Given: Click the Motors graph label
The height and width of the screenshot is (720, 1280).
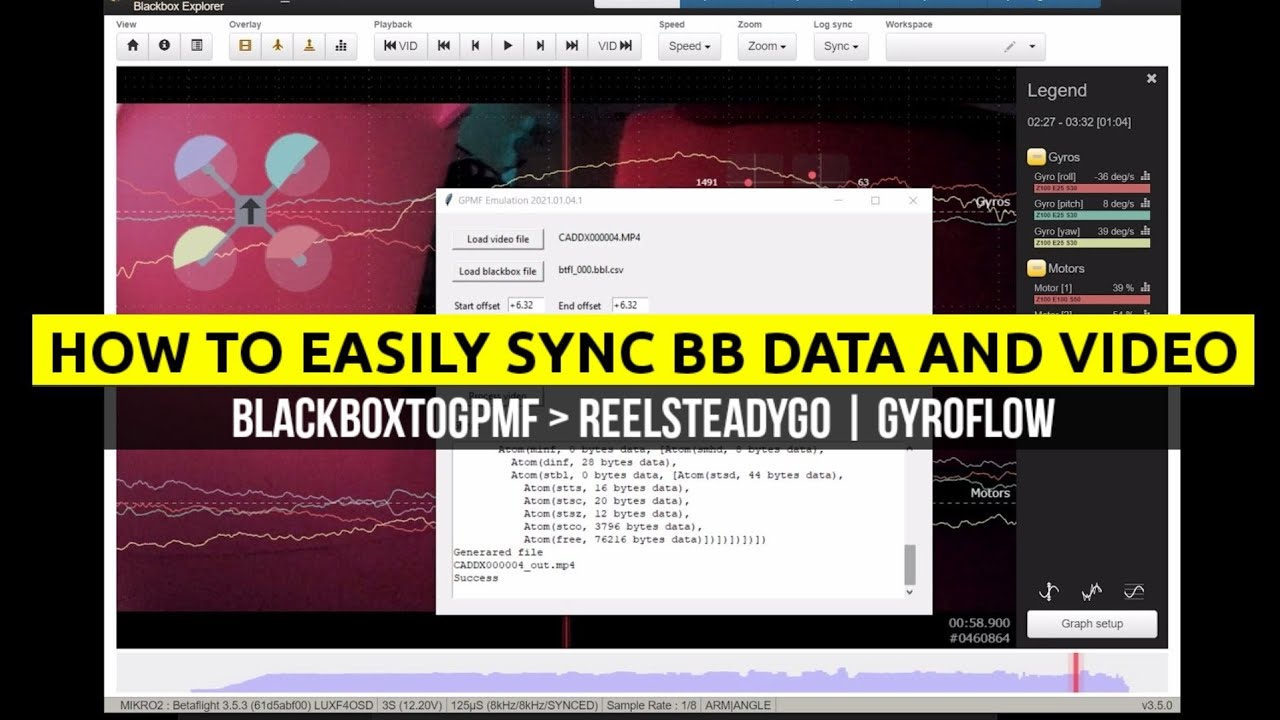Looking at the screenshot, I should [990, 493].
